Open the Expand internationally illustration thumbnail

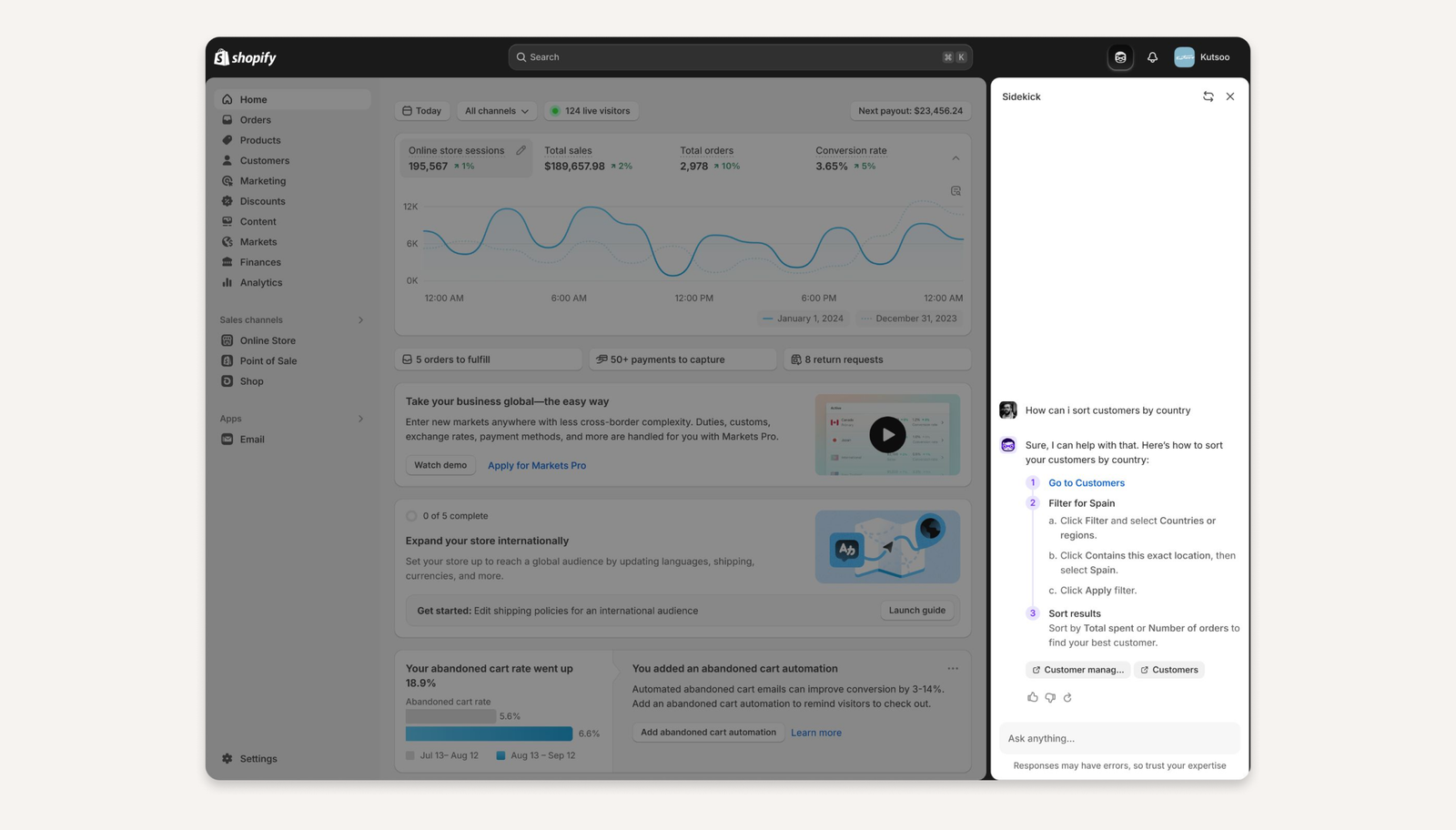coord(887,547)
